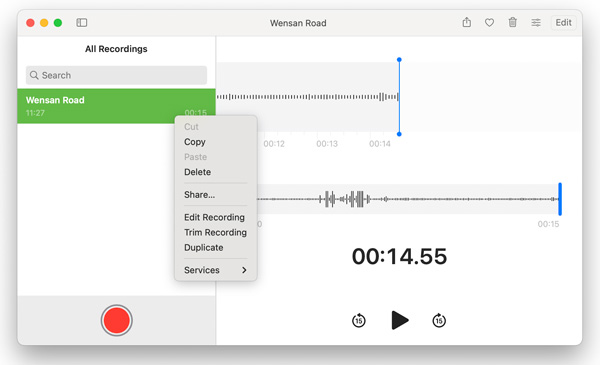Image resolution: width=600 pixels, height=365 pixels.
Task: Click the Search field
Action: (116, 75)
